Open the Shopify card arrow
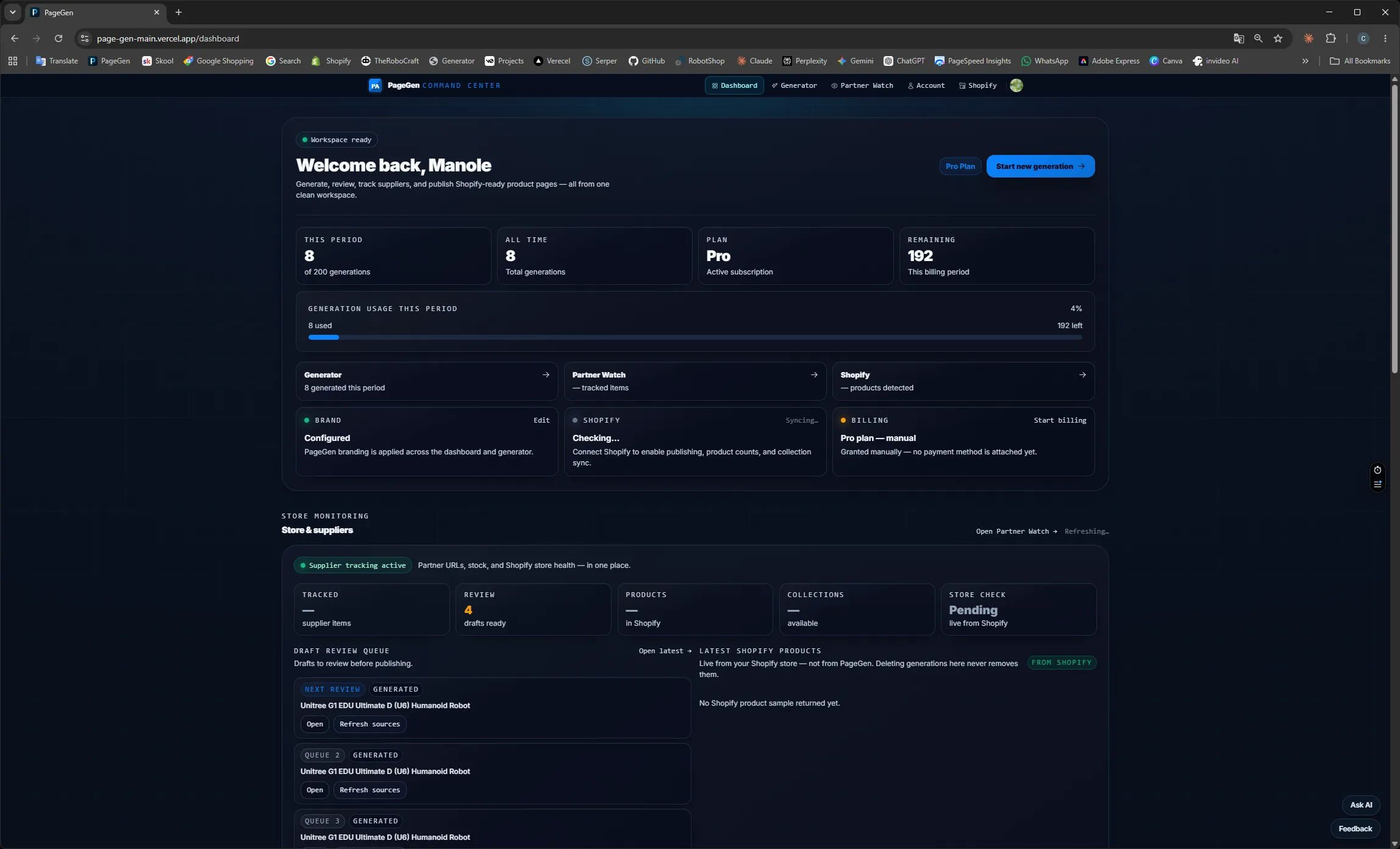 [1082, 375]
